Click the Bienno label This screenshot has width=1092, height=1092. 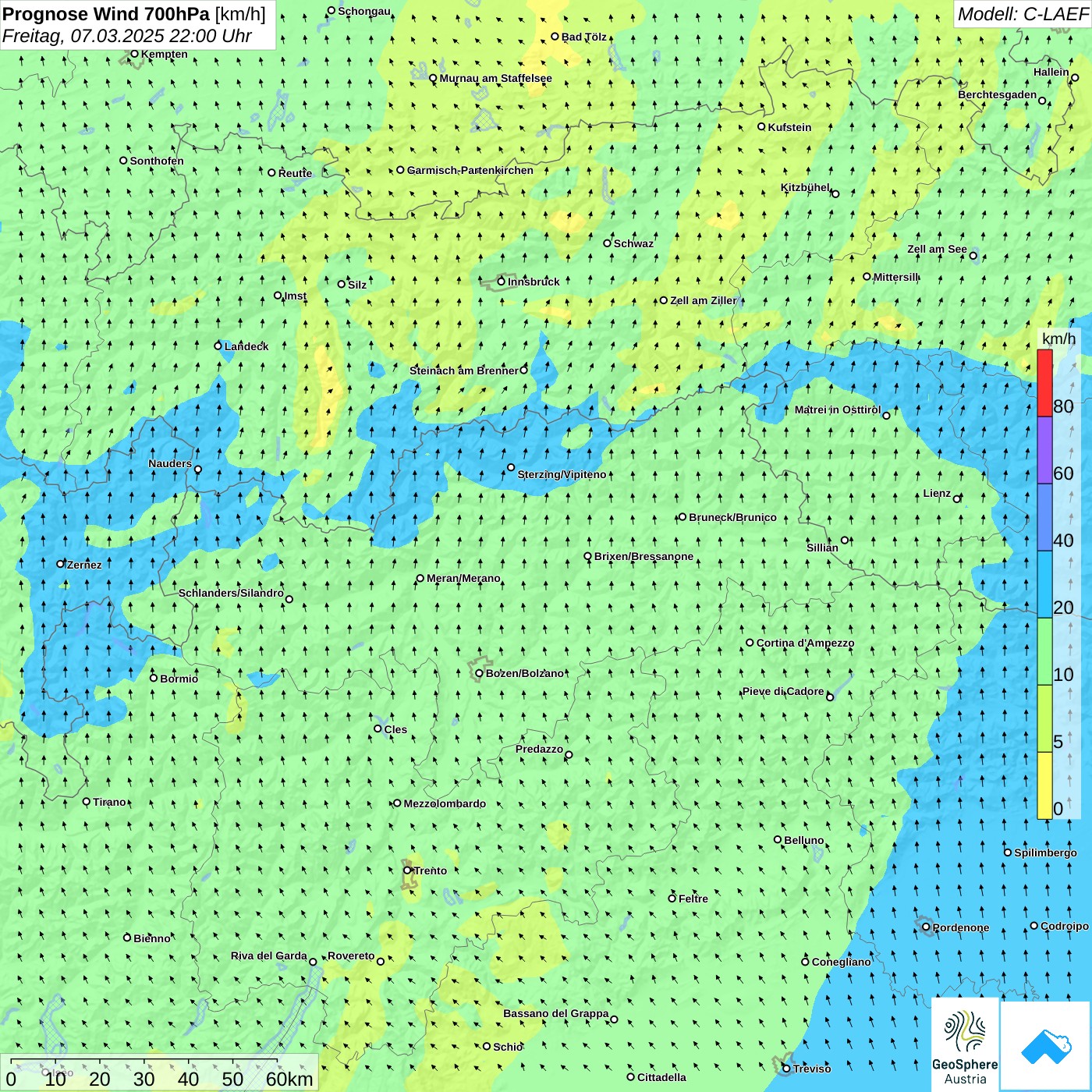(152, 938)
